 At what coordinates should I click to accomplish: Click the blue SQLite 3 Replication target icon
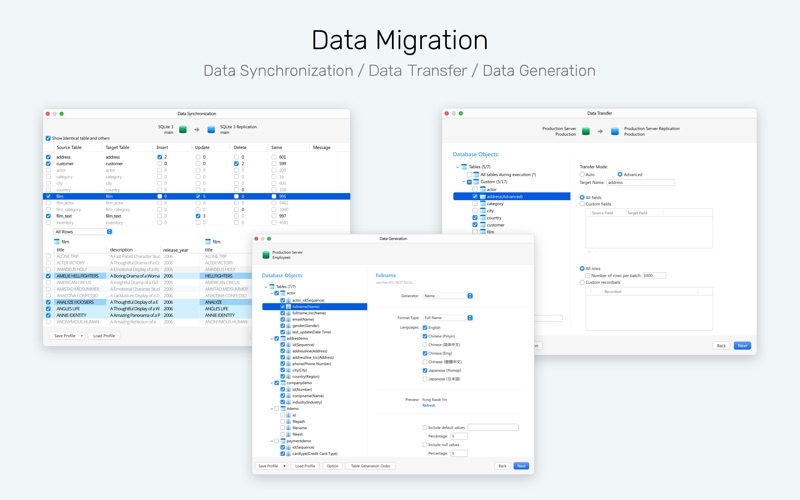(x=211, y=130)
